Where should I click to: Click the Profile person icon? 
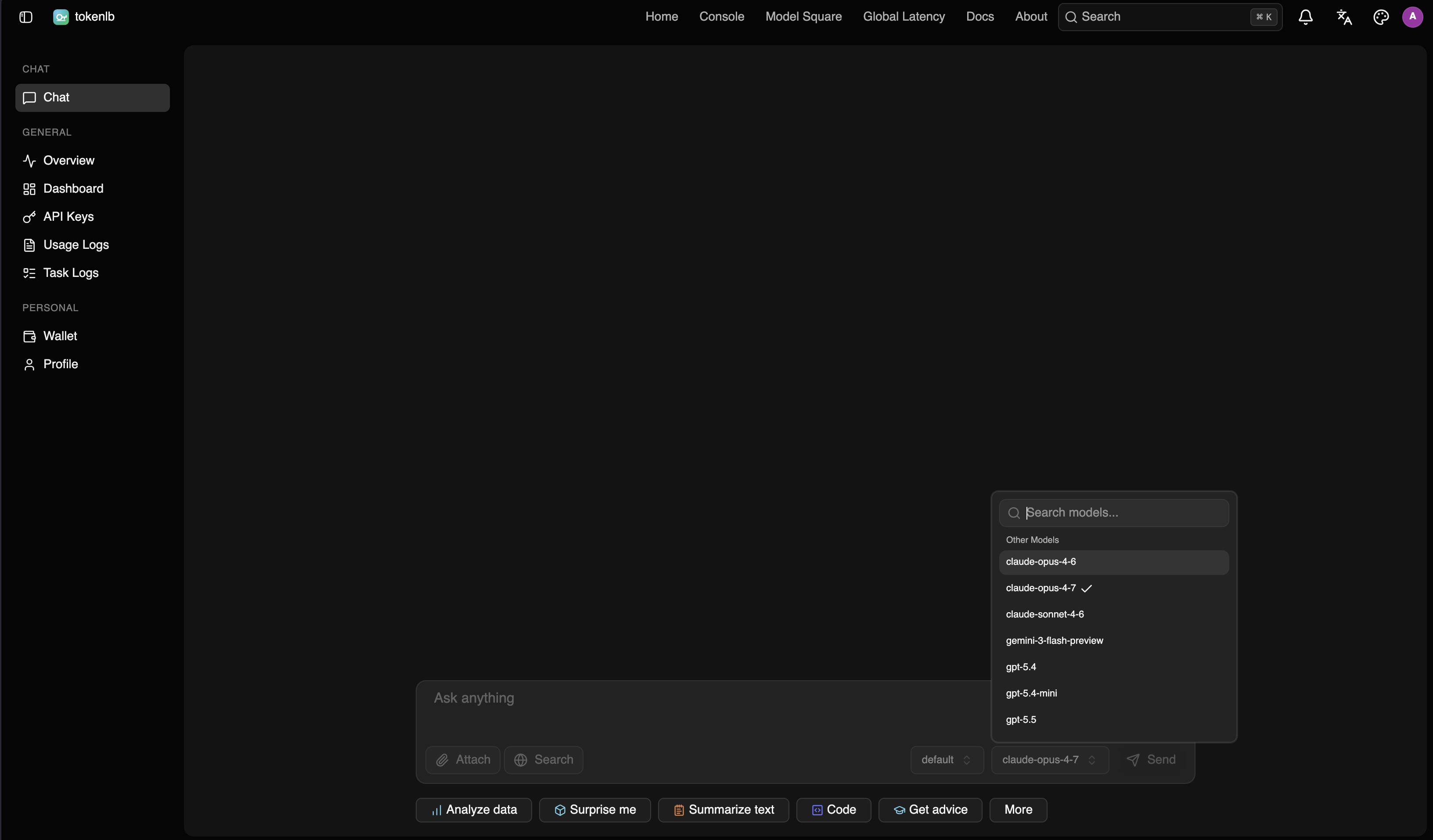(x=29, y=364)
